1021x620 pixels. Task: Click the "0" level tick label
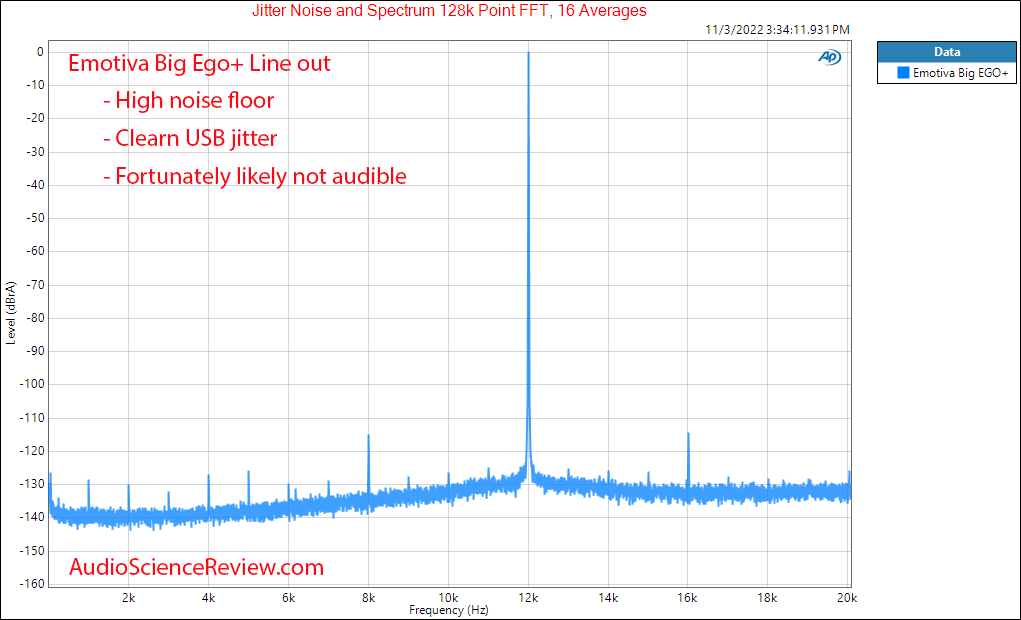tap(40, 52)
